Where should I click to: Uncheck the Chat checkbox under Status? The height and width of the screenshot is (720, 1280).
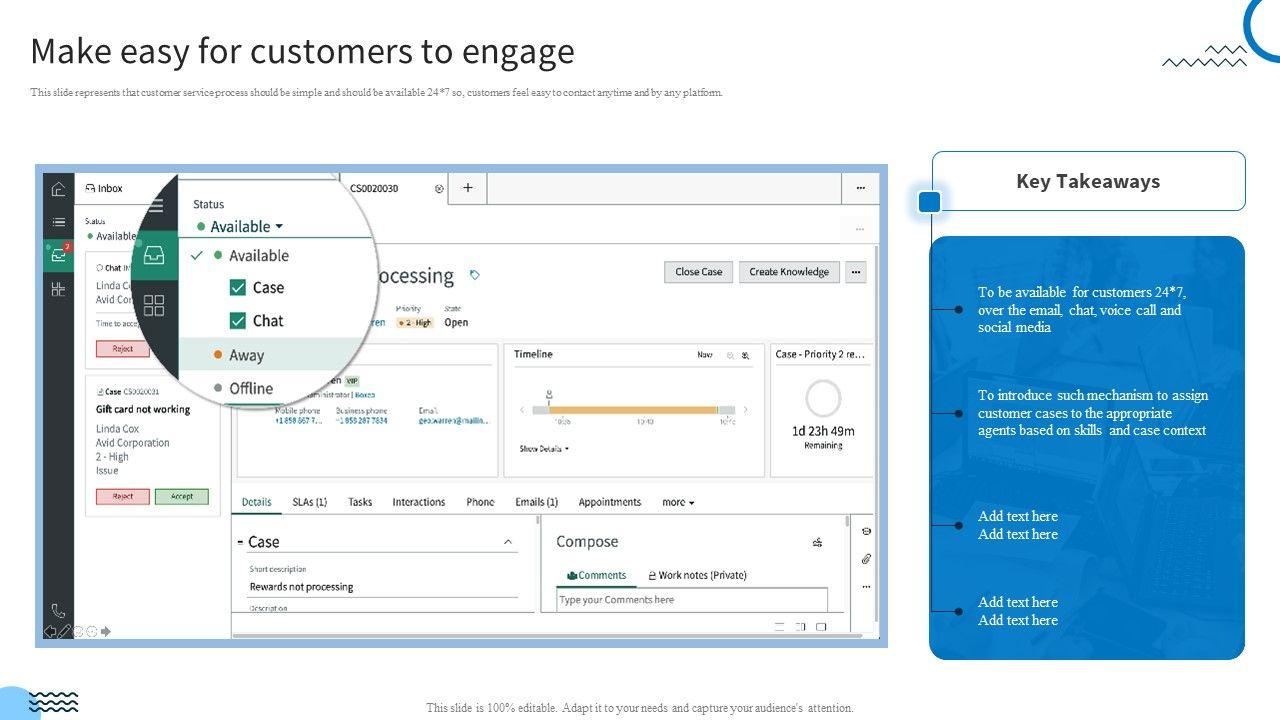(238, 321)
